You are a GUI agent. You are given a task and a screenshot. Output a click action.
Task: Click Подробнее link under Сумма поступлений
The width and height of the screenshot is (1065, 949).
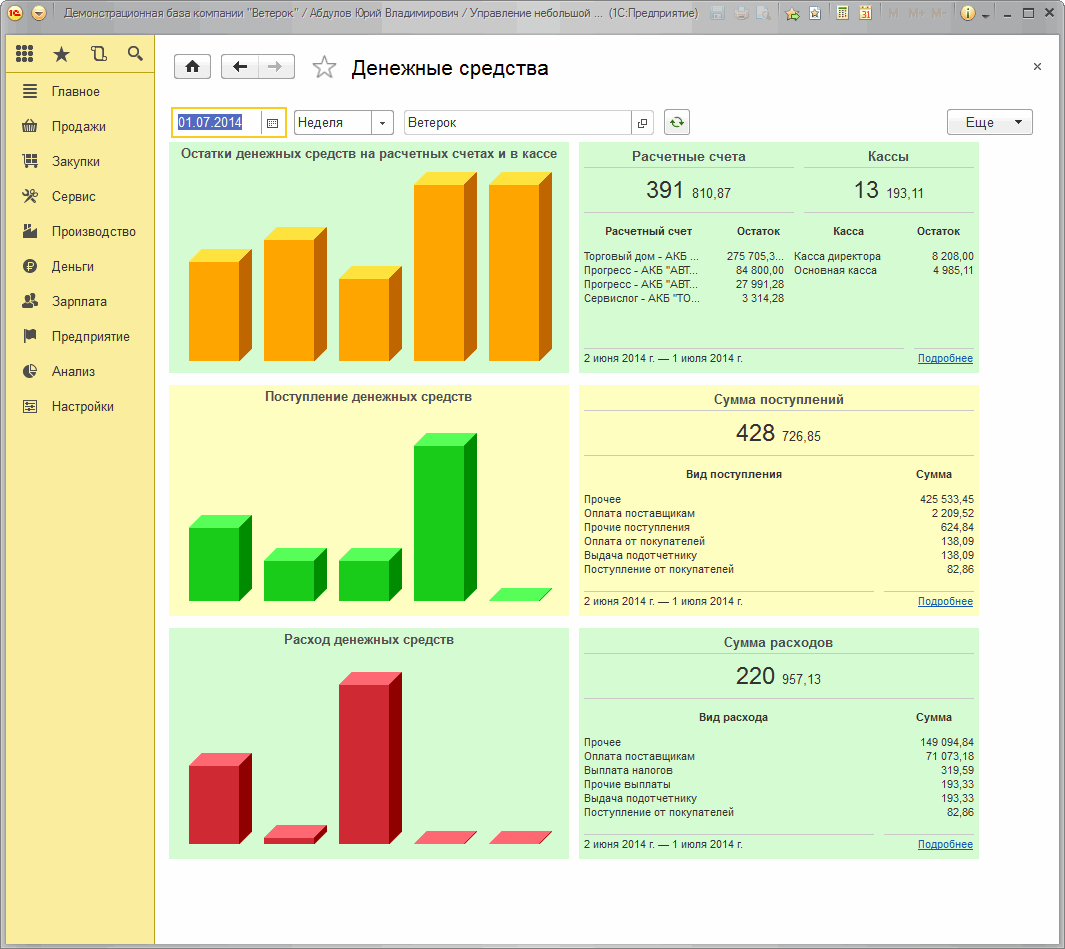pyautogui.click(x=945, y=601)
